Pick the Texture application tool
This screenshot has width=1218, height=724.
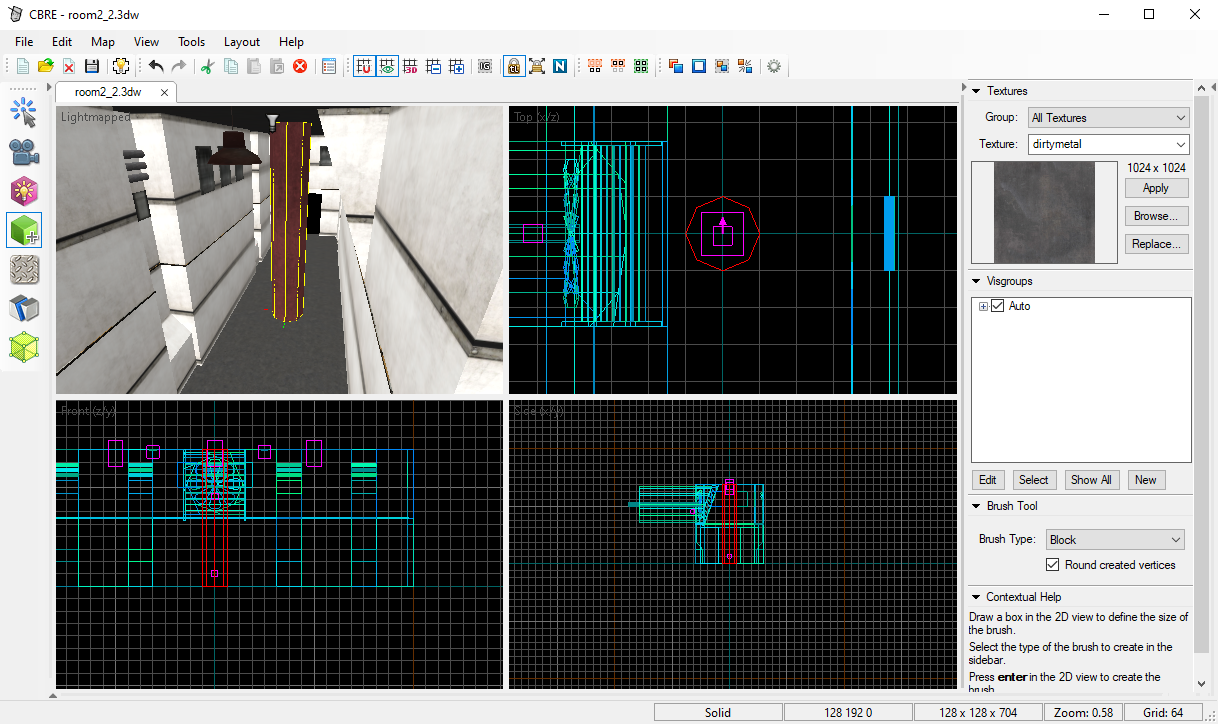pos(24,269)
